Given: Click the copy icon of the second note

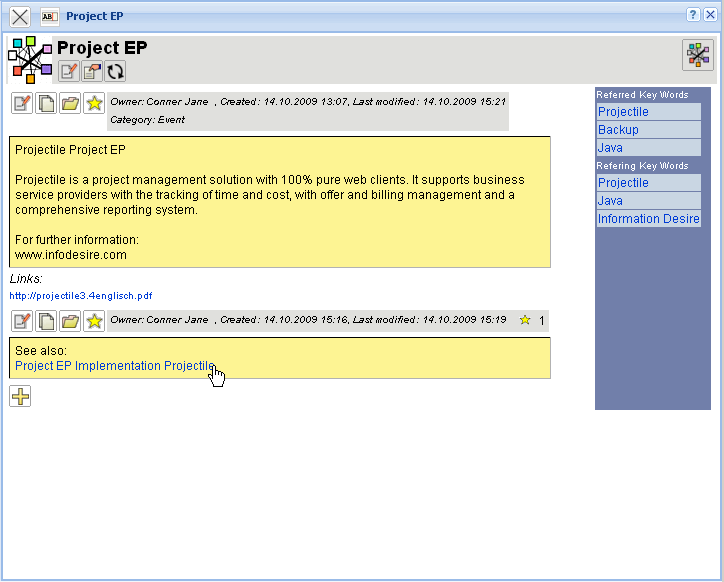Looking at the screenshot, I should pos(46,321).
